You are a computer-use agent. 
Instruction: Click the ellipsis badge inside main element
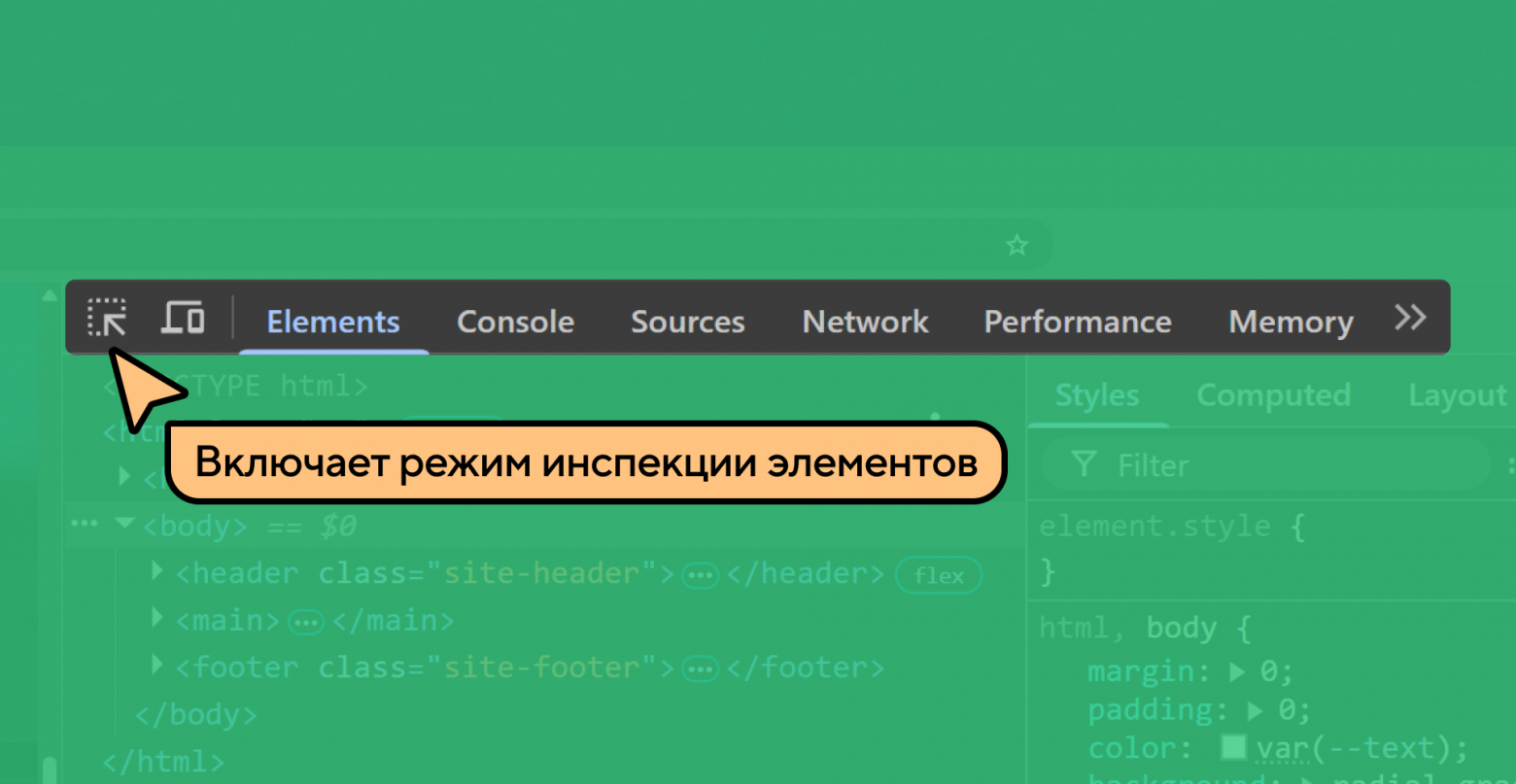tap(307, 623)
